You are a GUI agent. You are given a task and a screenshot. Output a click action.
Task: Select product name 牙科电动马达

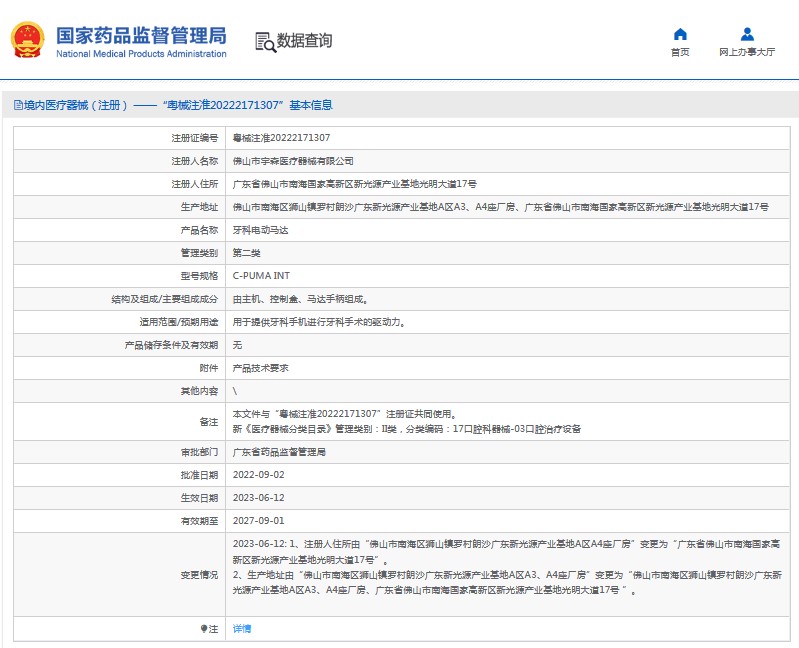pyautogui.click(x=260, y=230)
